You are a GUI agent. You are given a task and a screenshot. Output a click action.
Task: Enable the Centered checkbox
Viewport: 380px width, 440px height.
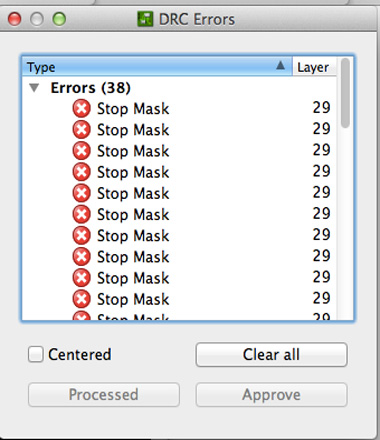36,354
